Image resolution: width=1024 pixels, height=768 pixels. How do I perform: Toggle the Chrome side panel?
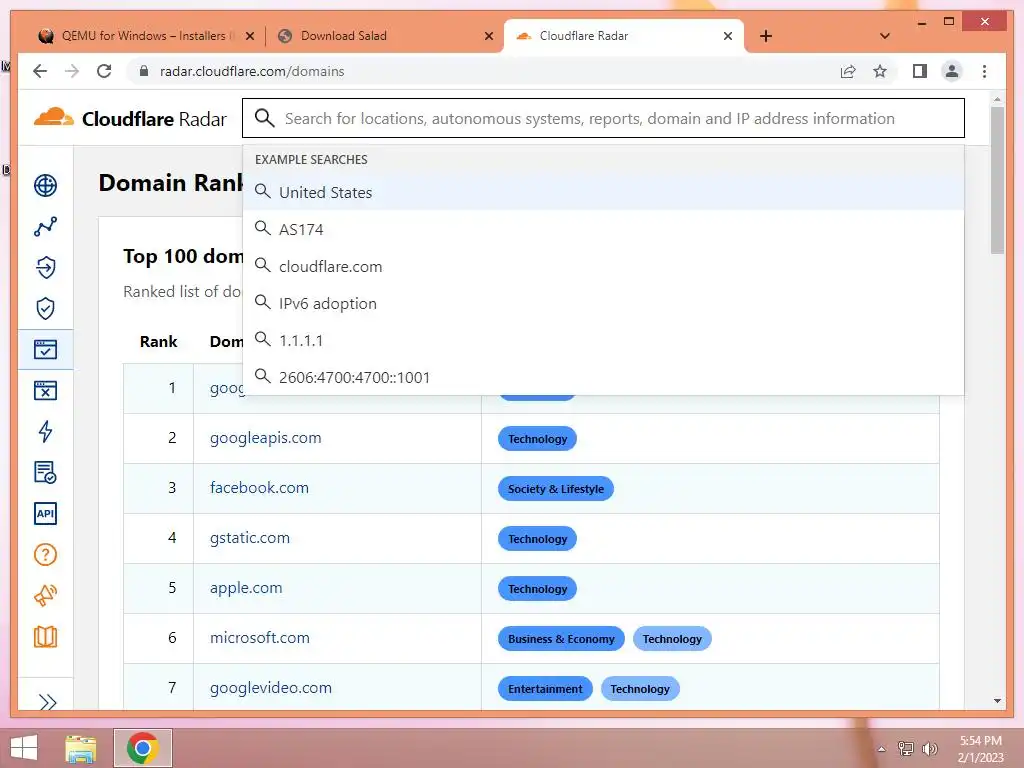(x=920, y=71)
